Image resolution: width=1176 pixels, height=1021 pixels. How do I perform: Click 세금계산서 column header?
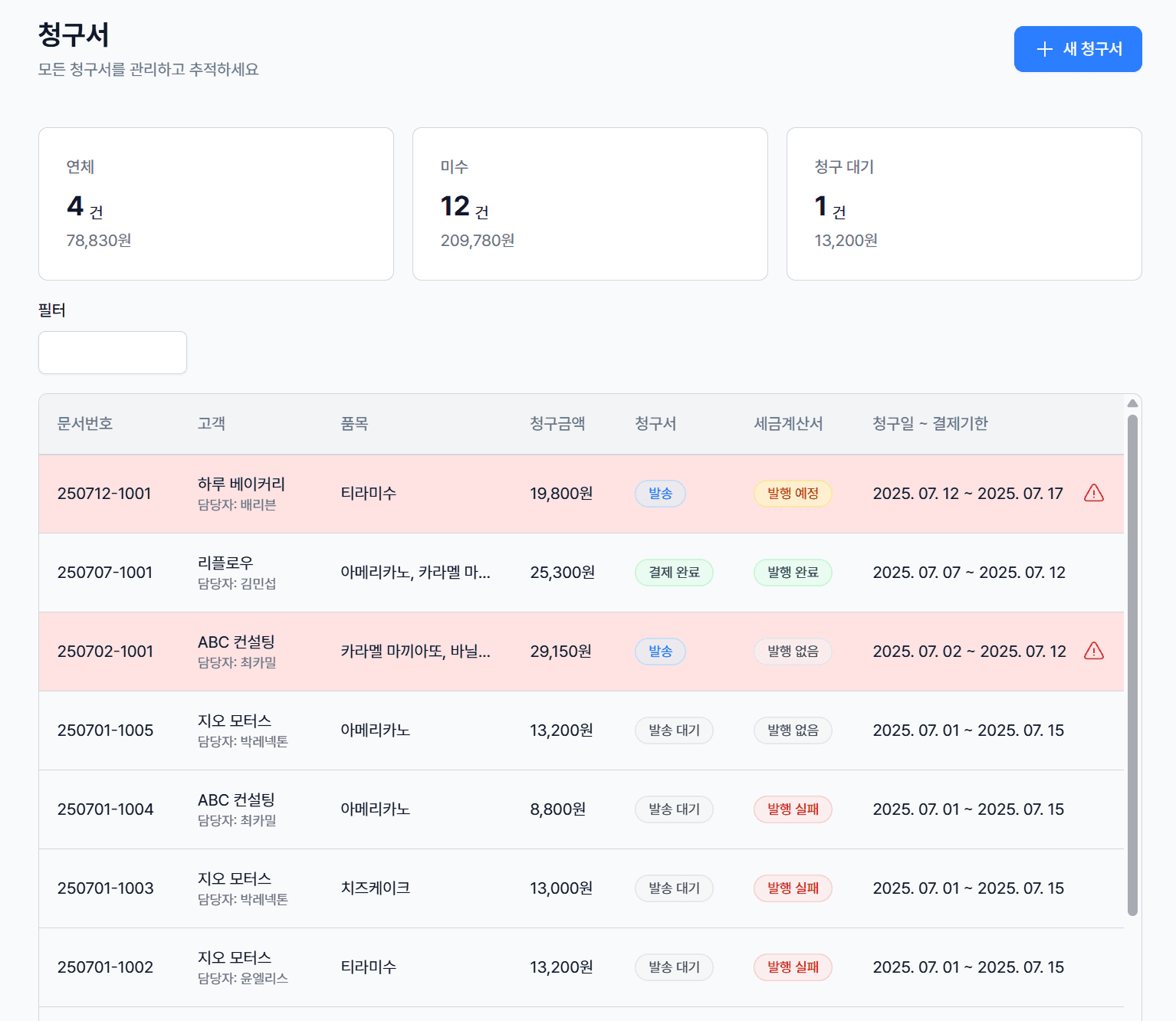(789, 424)
